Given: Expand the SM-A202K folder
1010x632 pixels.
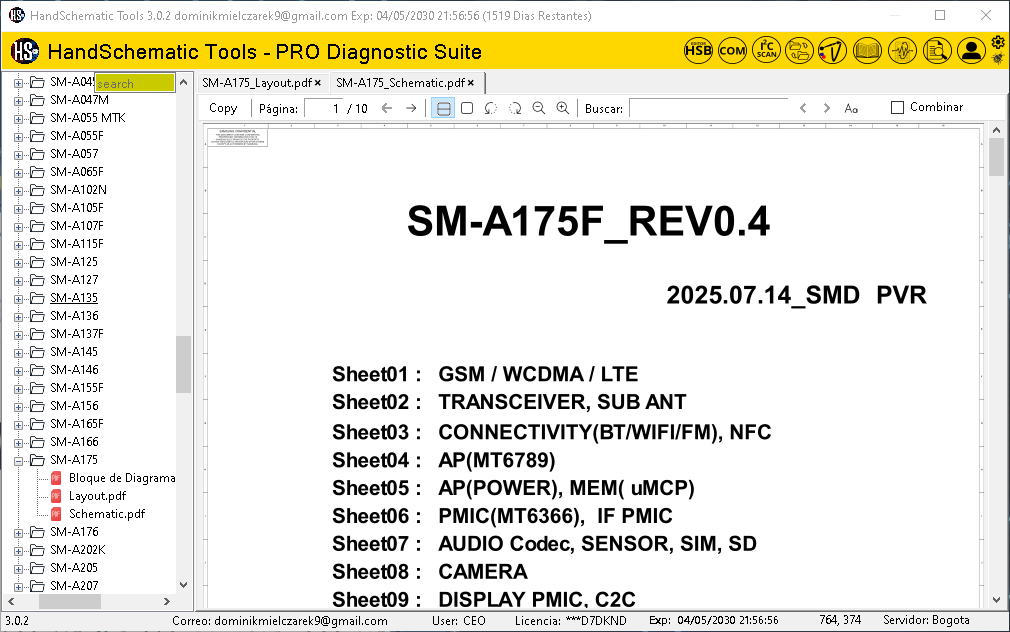Looking at the screenshot, I should [x=19, y=550].
